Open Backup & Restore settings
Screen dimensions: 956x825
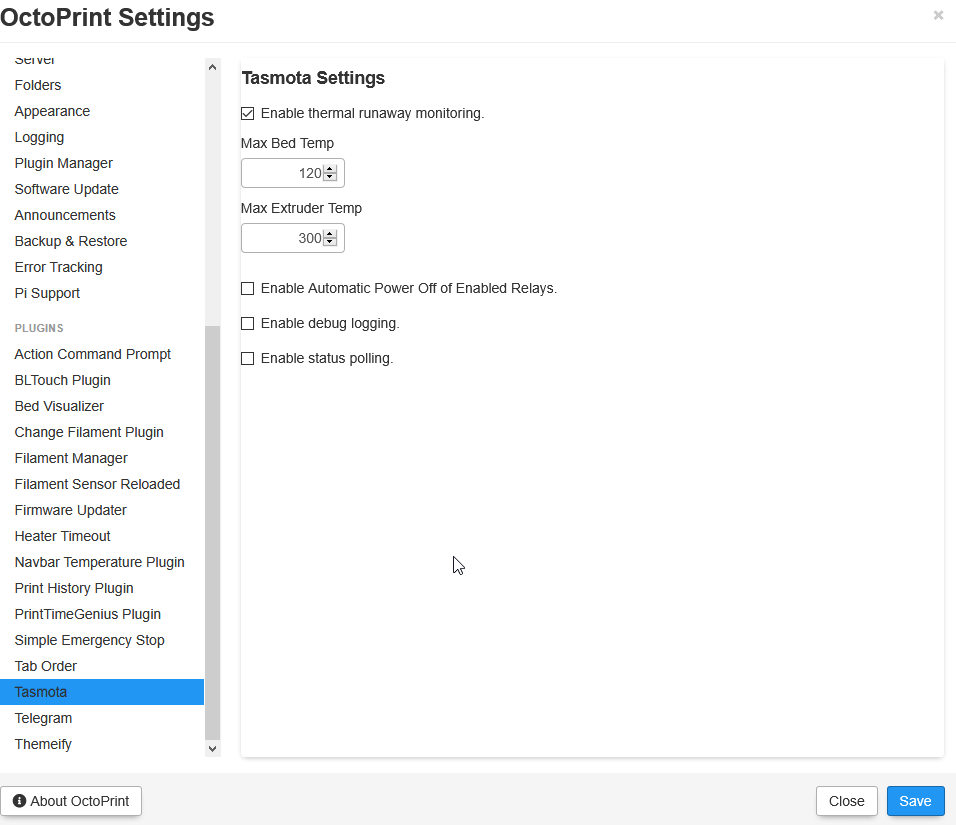[71, 241]
